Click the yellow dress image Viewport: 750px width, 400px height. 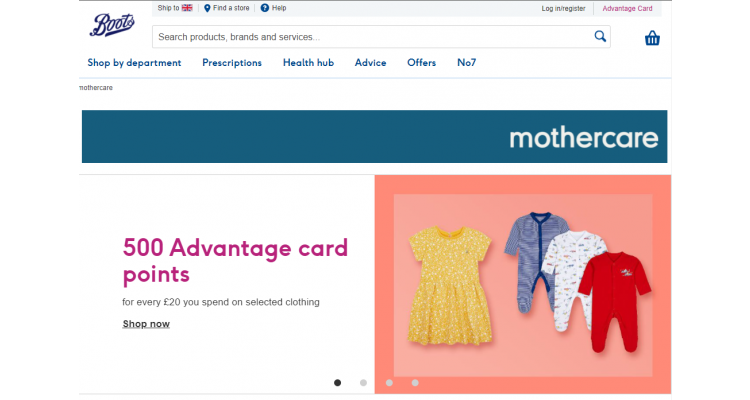(x=450, y=285)
